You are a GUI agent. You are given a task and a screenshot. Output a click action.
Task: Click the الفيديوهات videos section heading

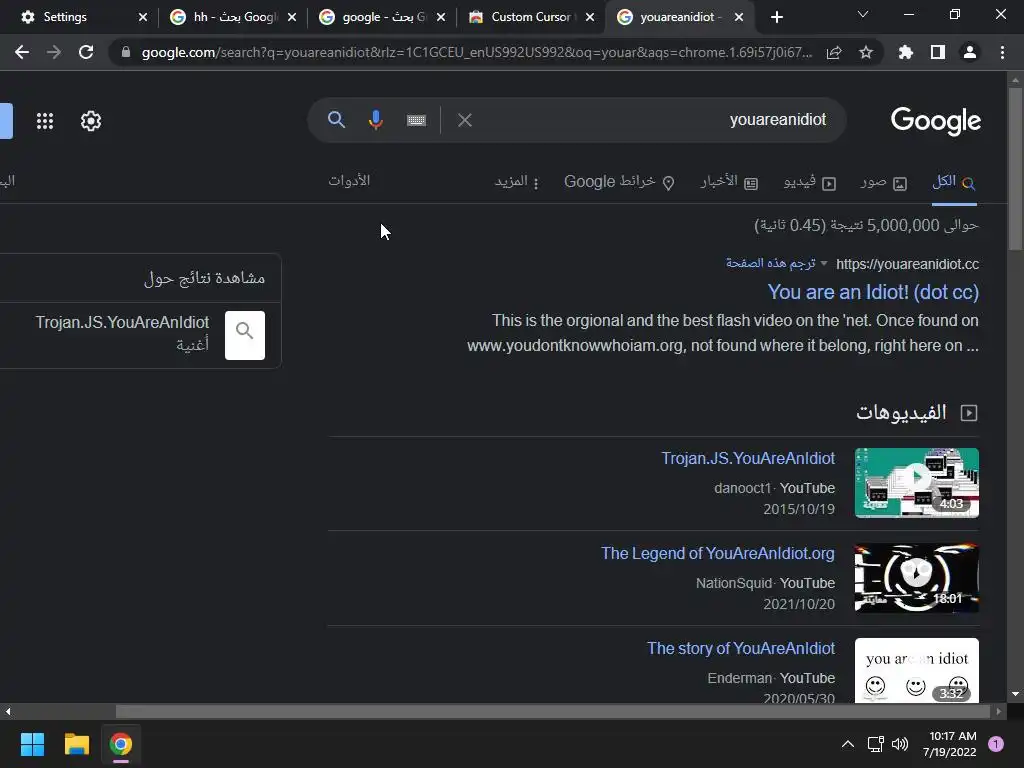point(916,413)
